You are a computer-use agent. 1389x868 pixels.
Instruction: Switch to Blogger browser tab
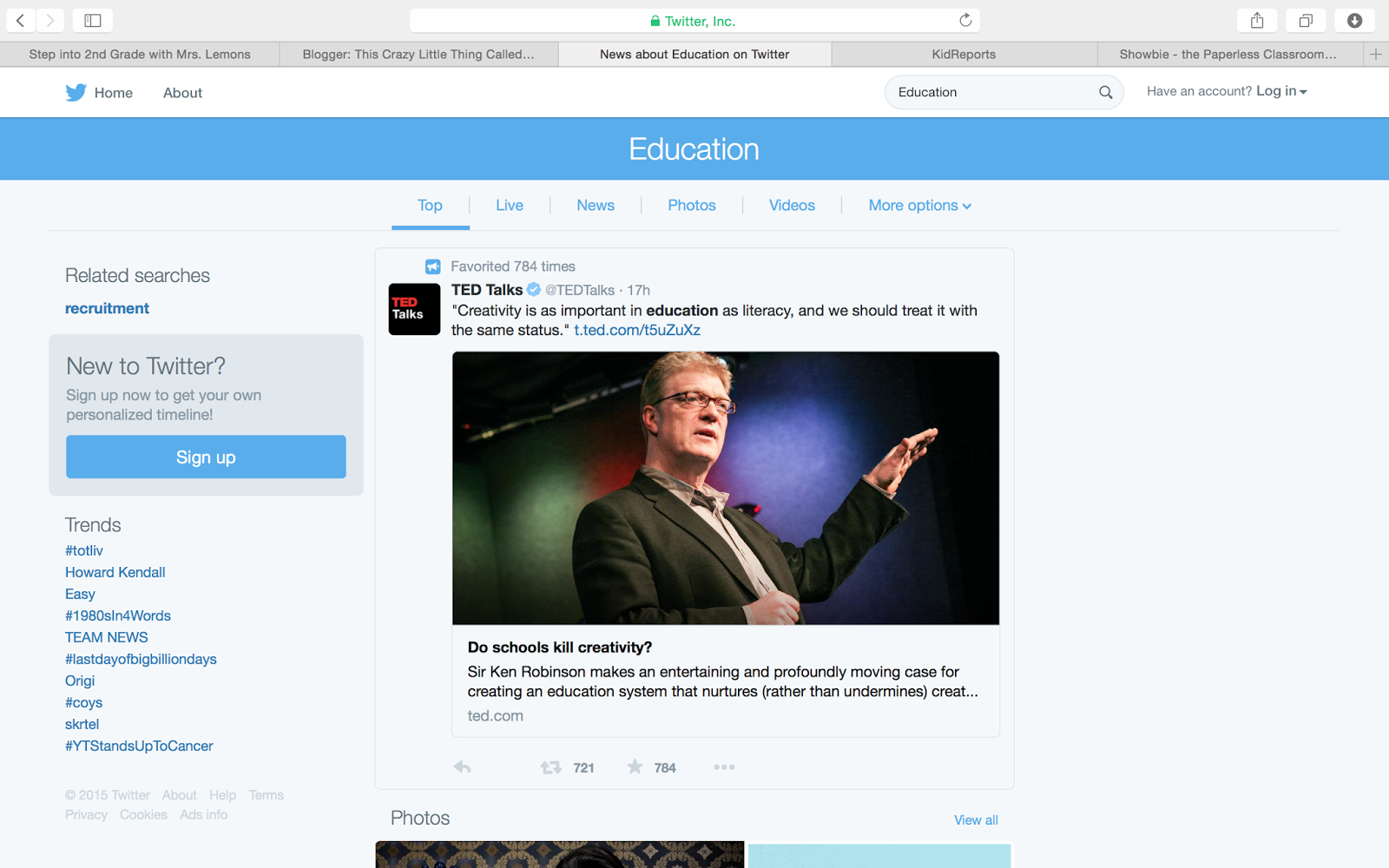pyautogui.click(x=418, y=54)
